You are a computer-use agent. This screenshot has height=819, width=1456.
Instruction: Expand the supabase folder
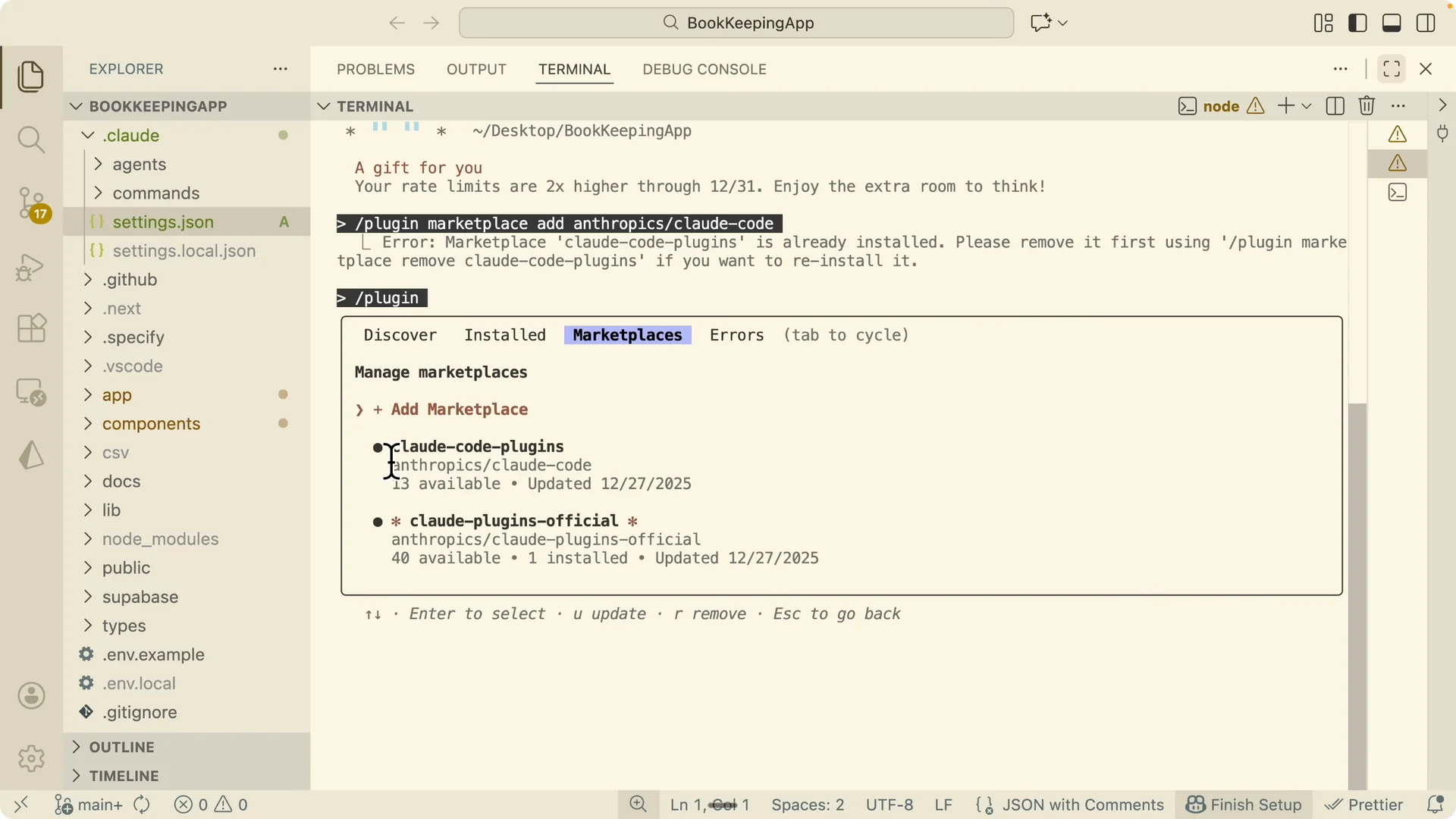[187, 597]
